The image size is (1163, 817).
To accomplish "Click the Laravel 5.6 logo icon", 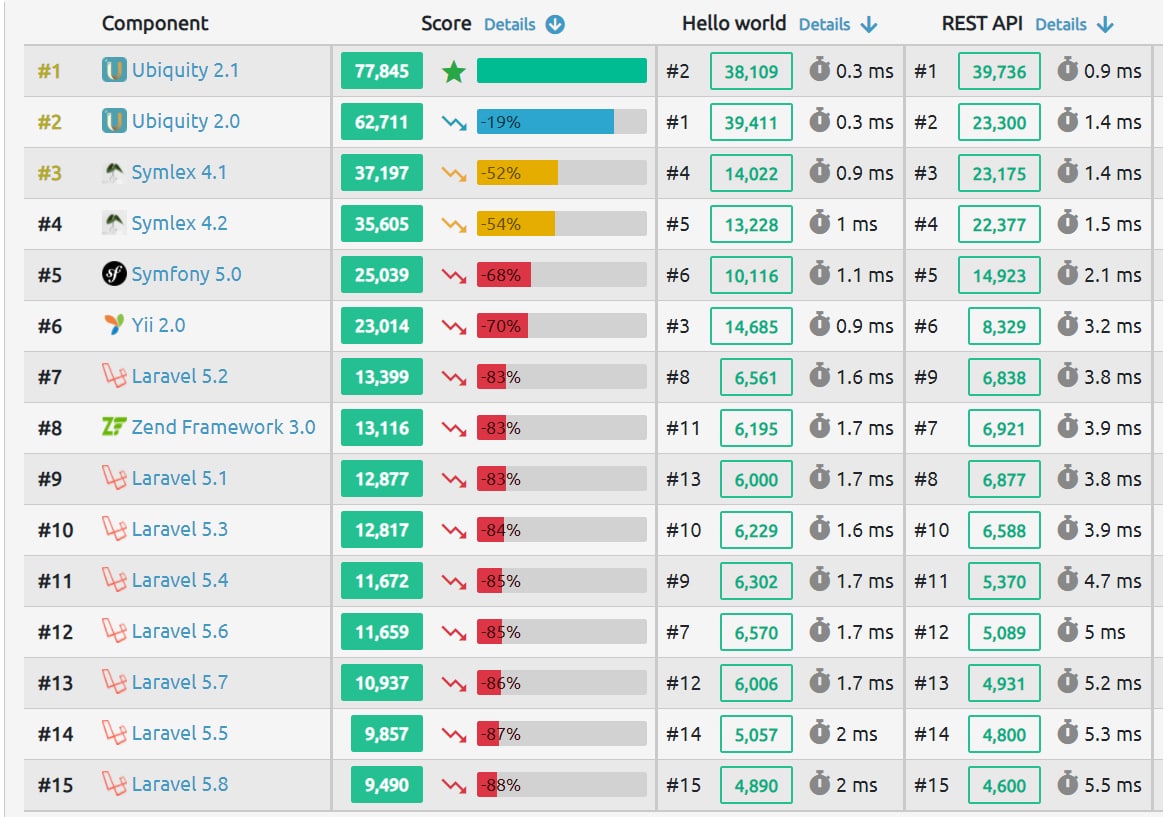I will coord(113,631).
